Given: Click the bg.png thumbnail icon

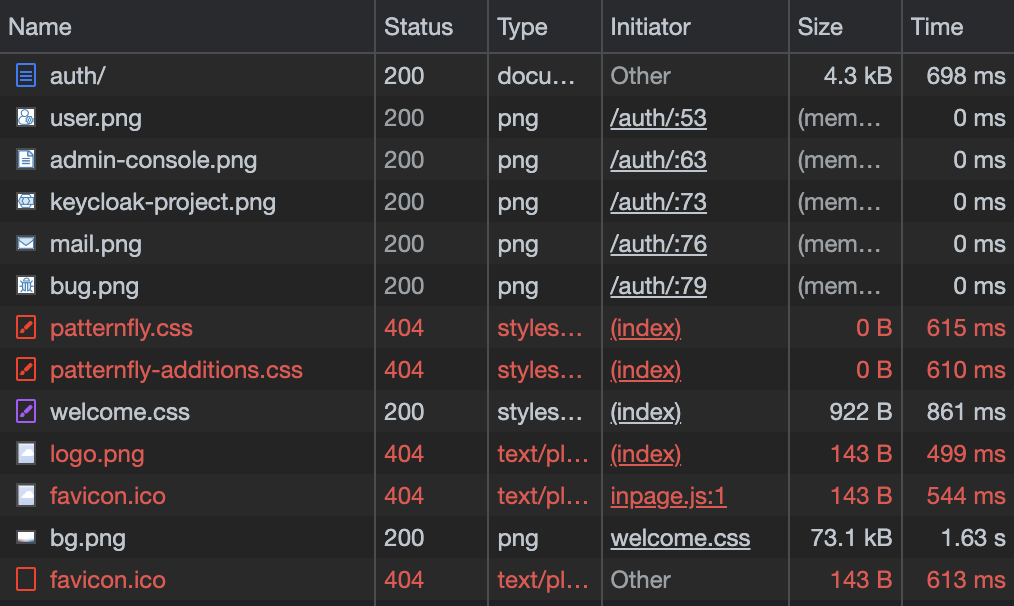Looking at the screenshot, I should coord(26,537).
